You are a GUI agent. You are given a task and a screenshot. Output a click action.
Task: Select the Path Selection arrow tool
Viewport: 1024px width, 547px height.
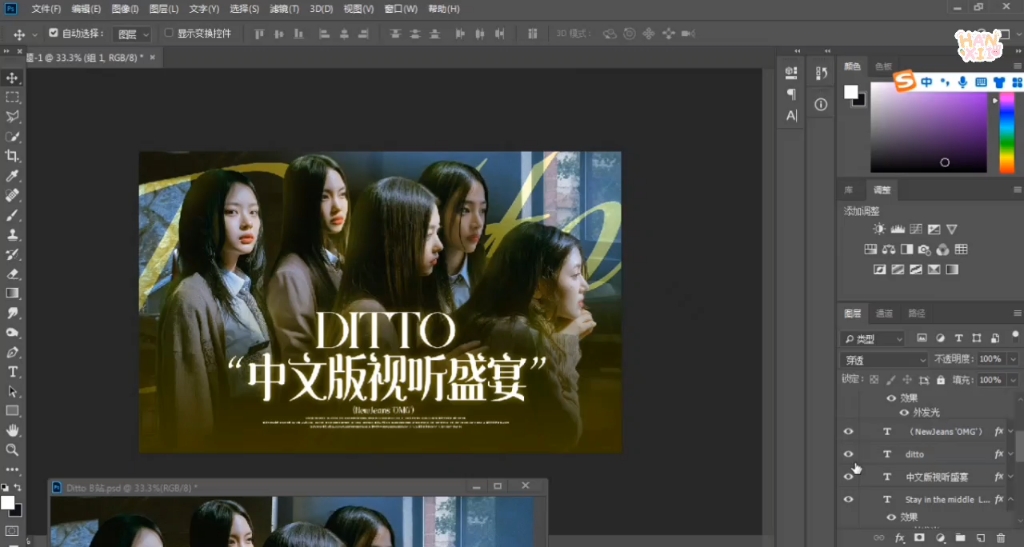12,391
